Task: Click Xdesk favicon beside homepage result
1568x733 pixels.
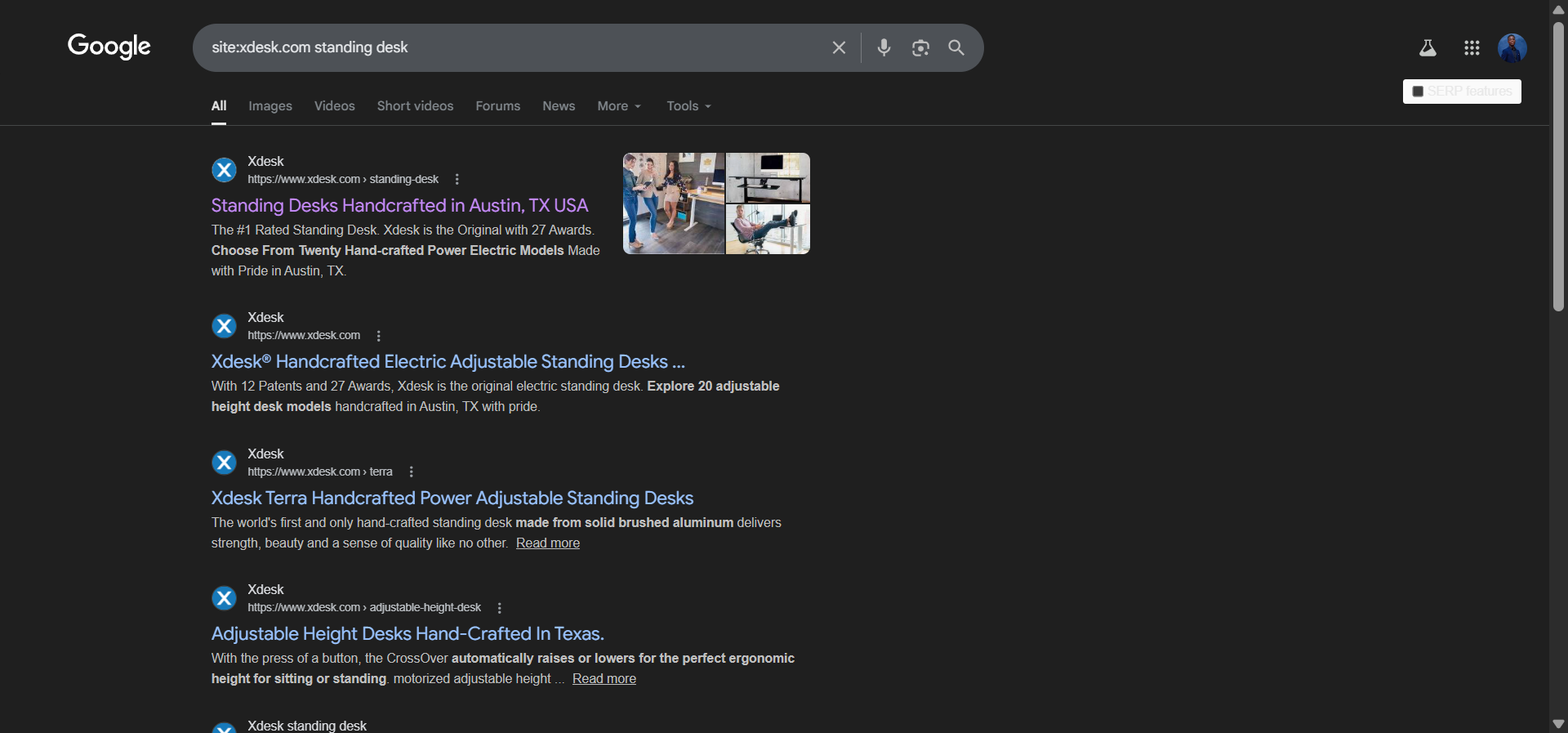Action: 224,326
